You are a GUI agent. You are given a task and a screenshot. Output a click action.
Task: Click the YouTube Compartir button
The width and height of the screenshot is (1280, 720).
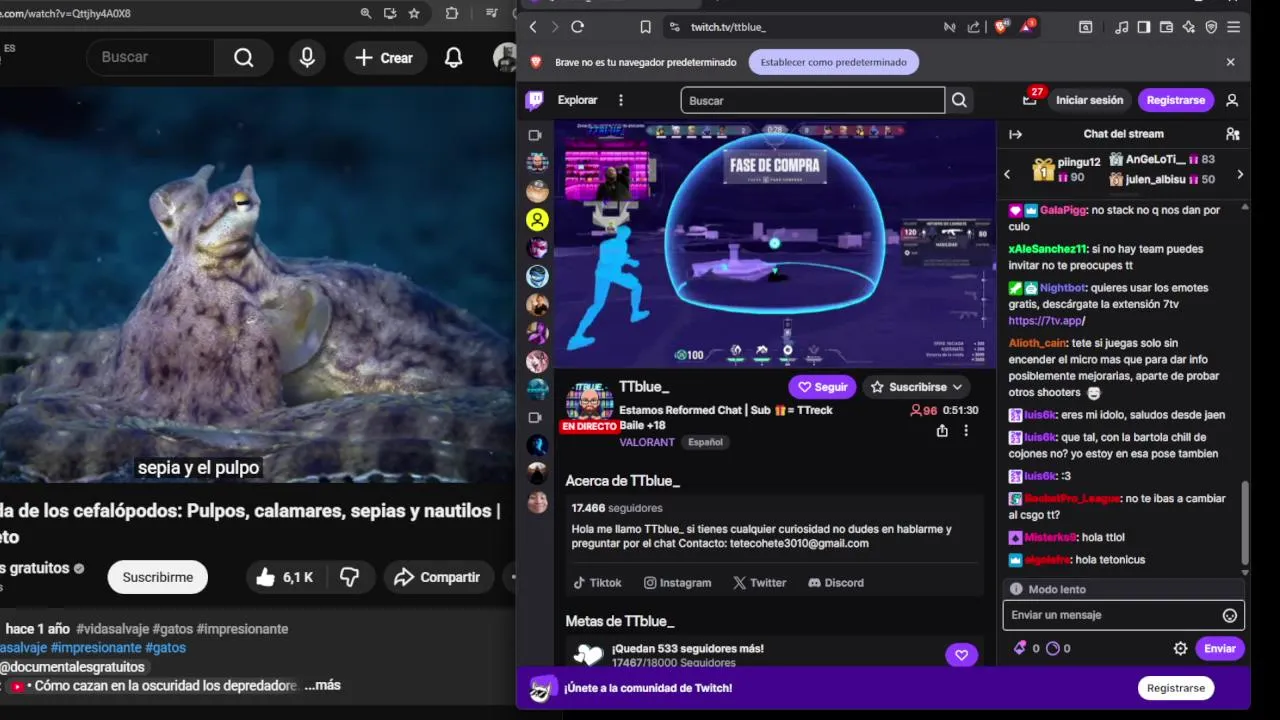437,577
